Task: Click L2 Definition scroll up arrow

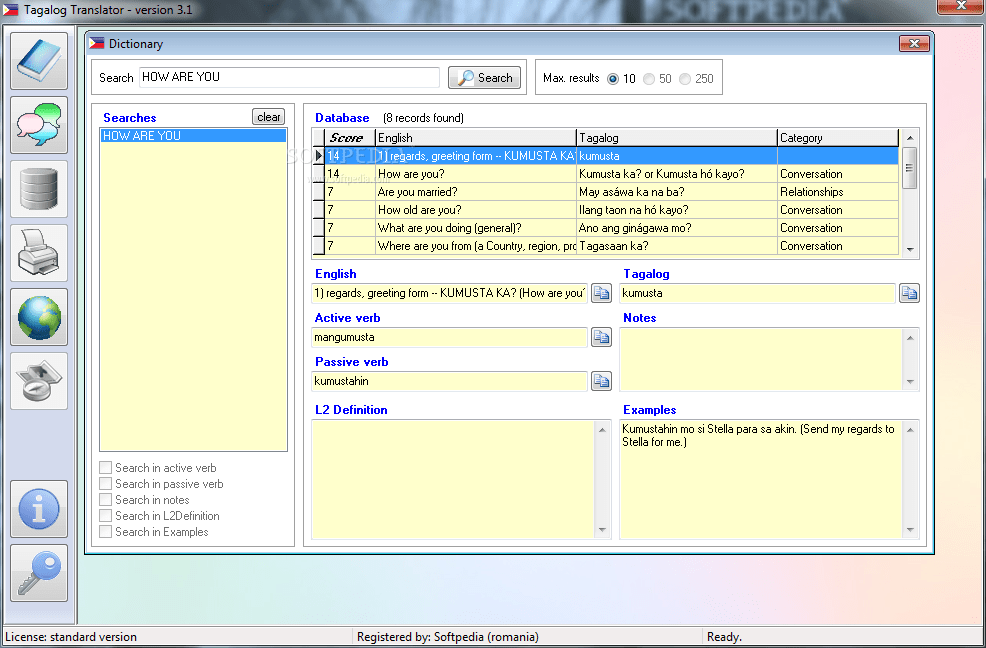Action: click(602, 430)
